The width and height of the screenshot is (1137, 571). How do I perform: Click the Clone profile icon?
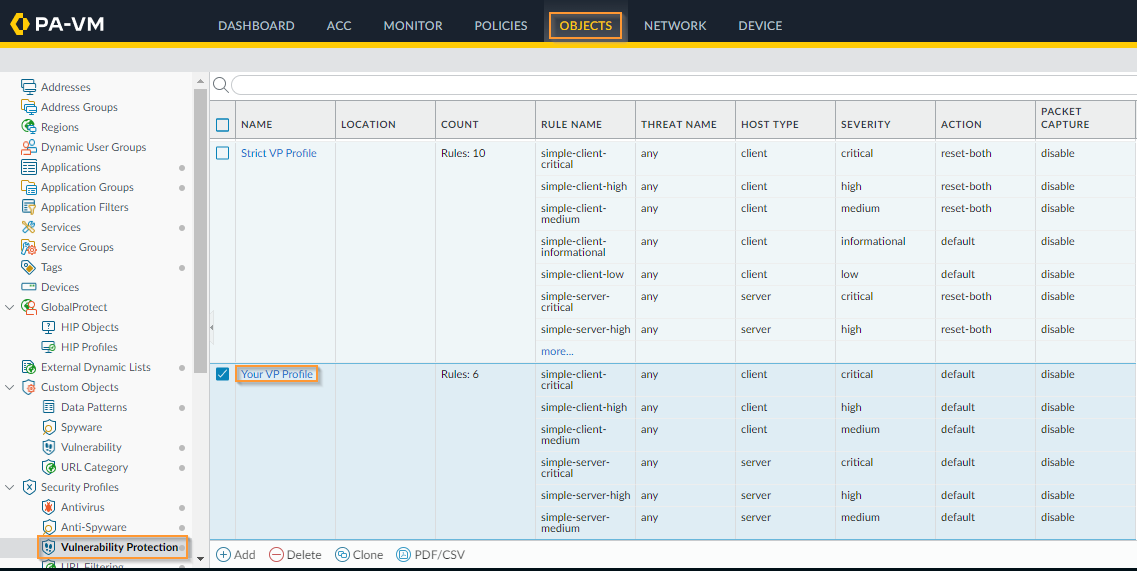click(342, 555)
